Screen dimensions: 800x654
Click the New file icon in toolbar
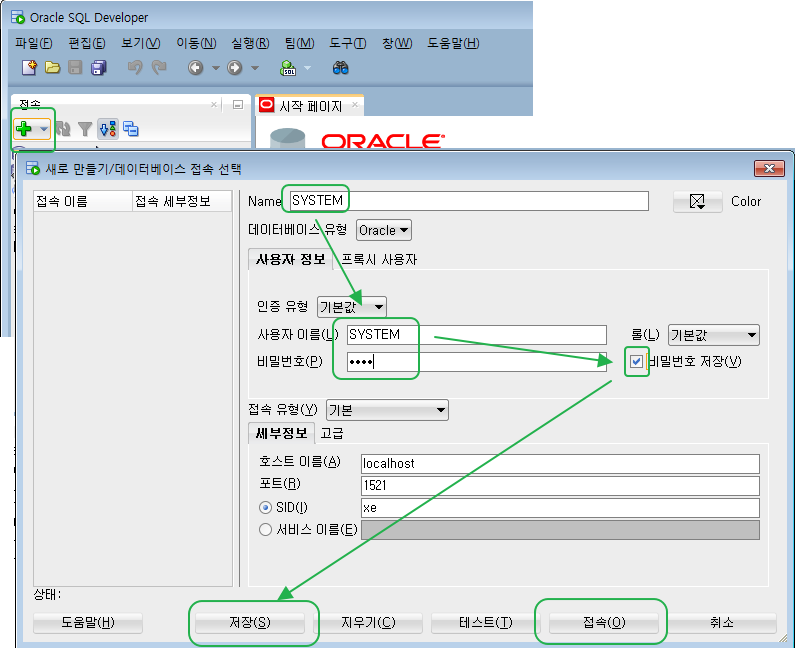coord(29,68)
